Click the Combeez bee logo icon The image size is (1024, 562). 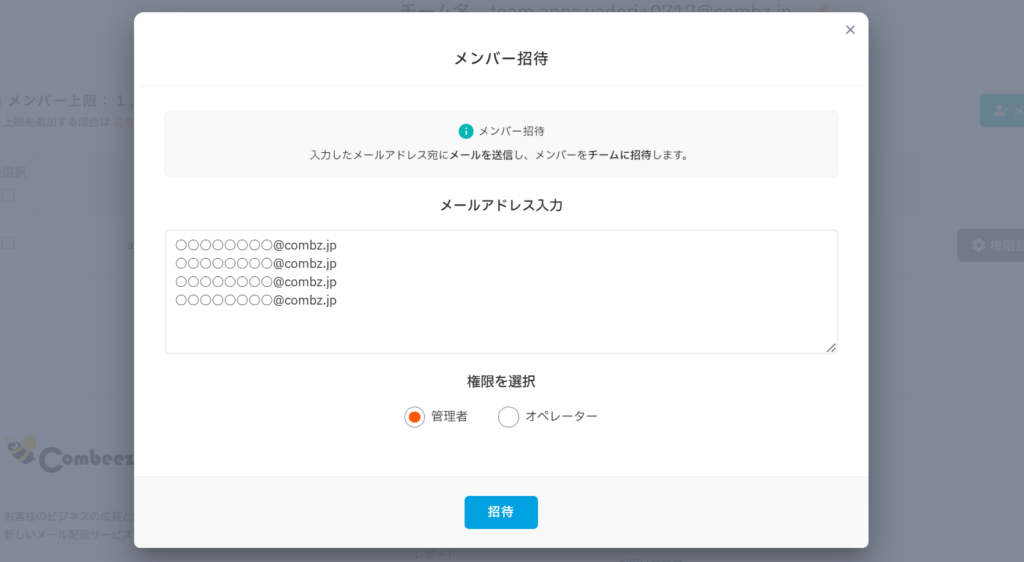(x=22, y=450)
